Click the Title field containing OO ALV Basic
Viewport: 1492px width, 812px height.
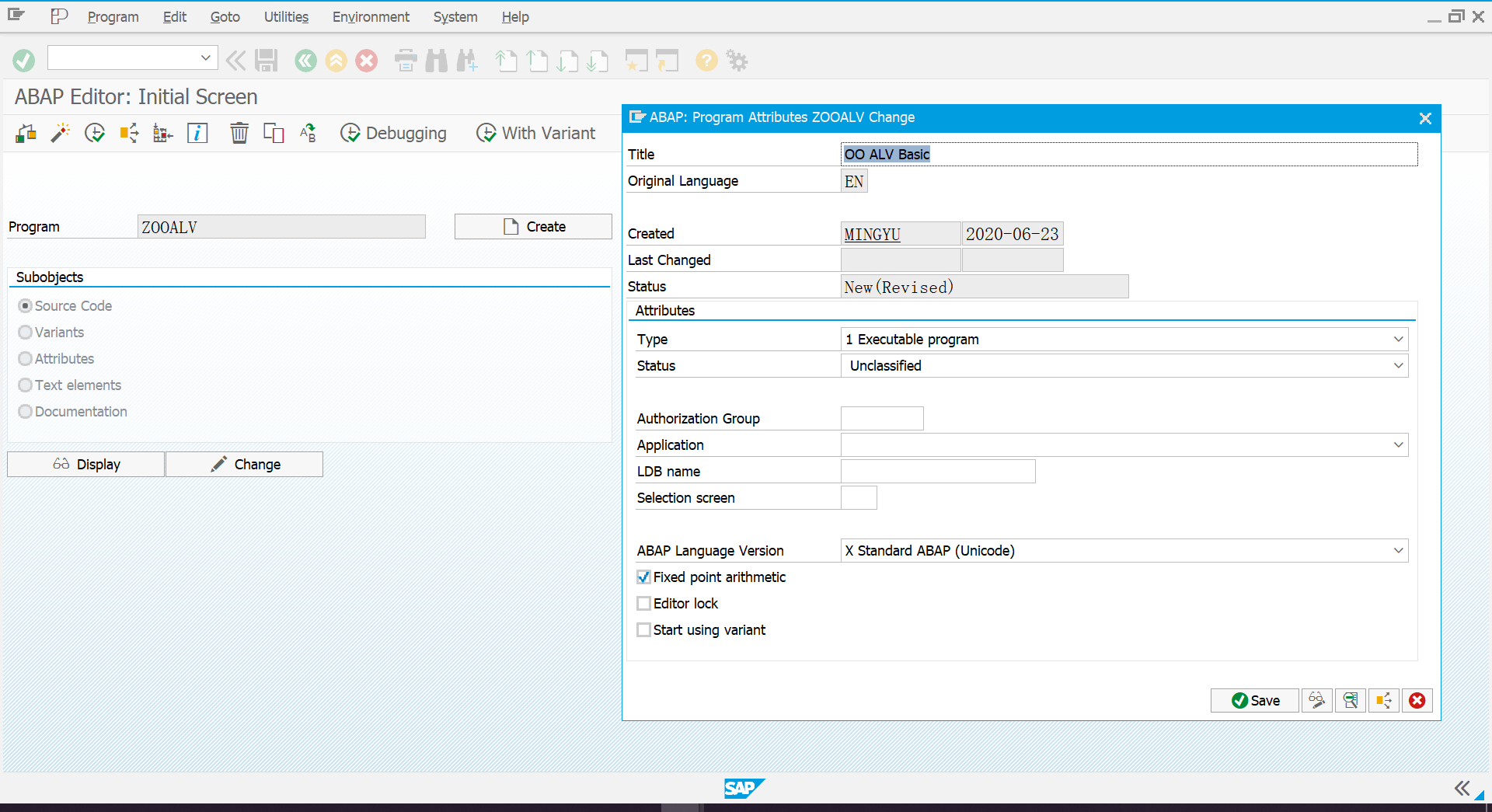pyautogui.click(x=1129, y=154)
